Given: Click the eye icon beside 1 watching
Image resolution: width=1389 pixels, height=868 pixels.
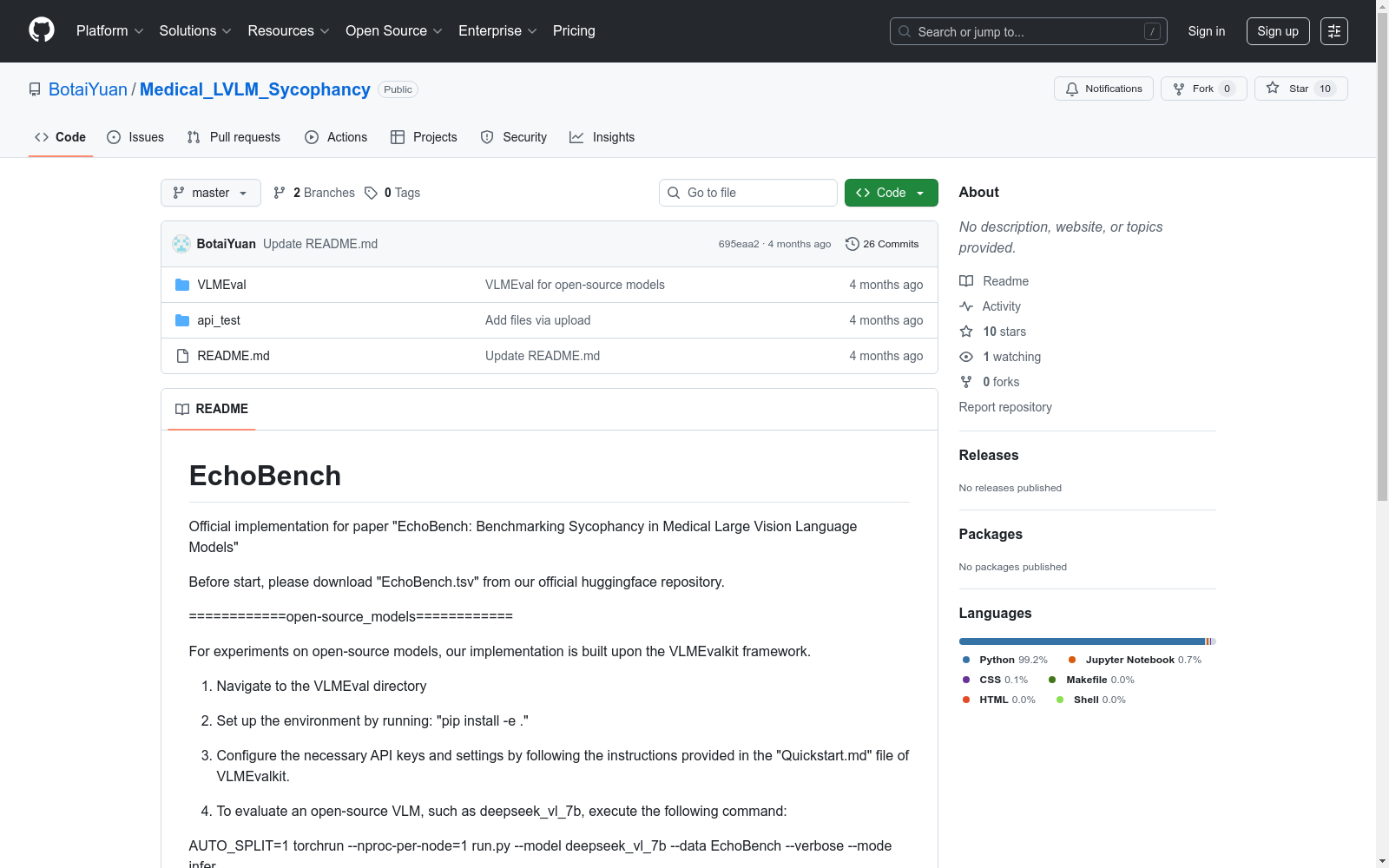Looking at the screenshot, I should (966, 357).
